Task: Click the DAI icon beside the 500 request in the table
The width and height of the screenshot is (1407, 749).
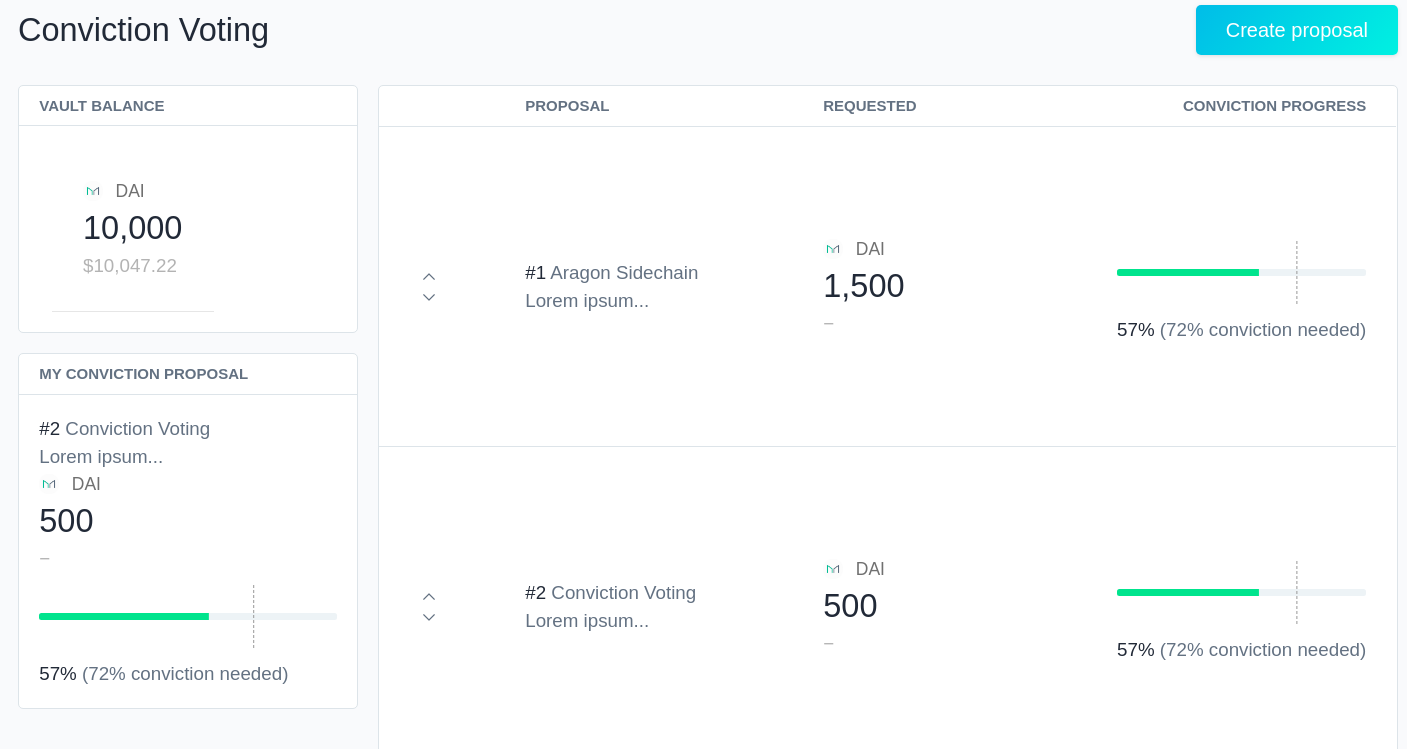Action: click(833, 569)
